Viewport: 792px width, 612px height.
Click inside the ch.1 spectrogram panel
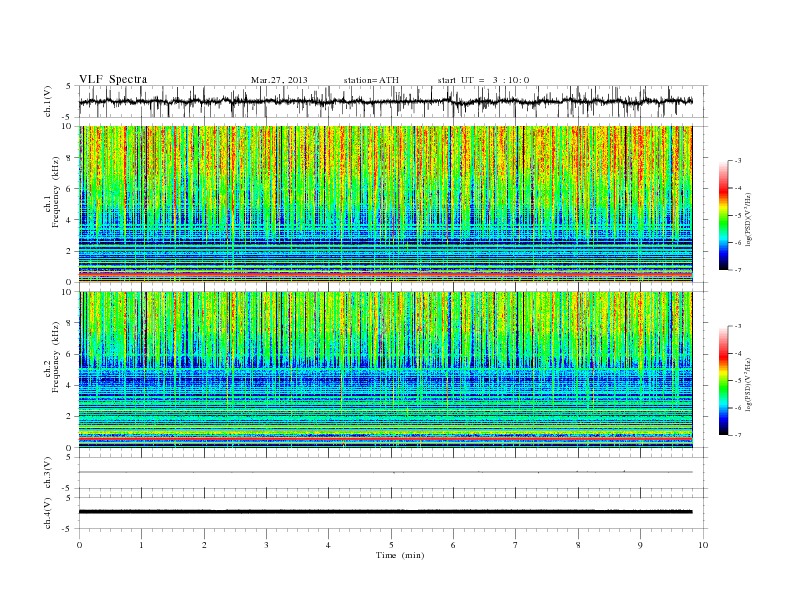tap(385, 204)
